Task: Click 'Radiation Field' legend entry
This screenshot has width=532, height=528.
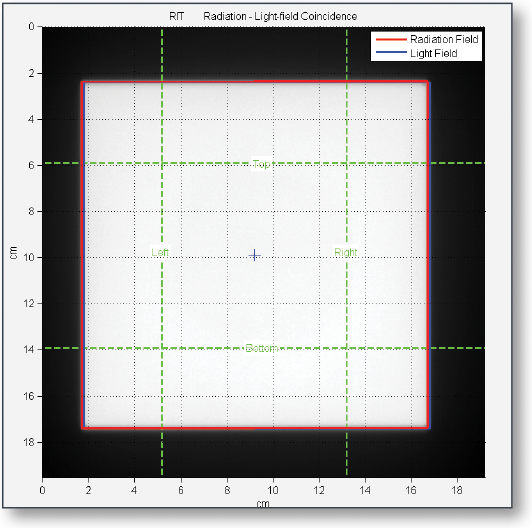Action: (x=444, y=39)
